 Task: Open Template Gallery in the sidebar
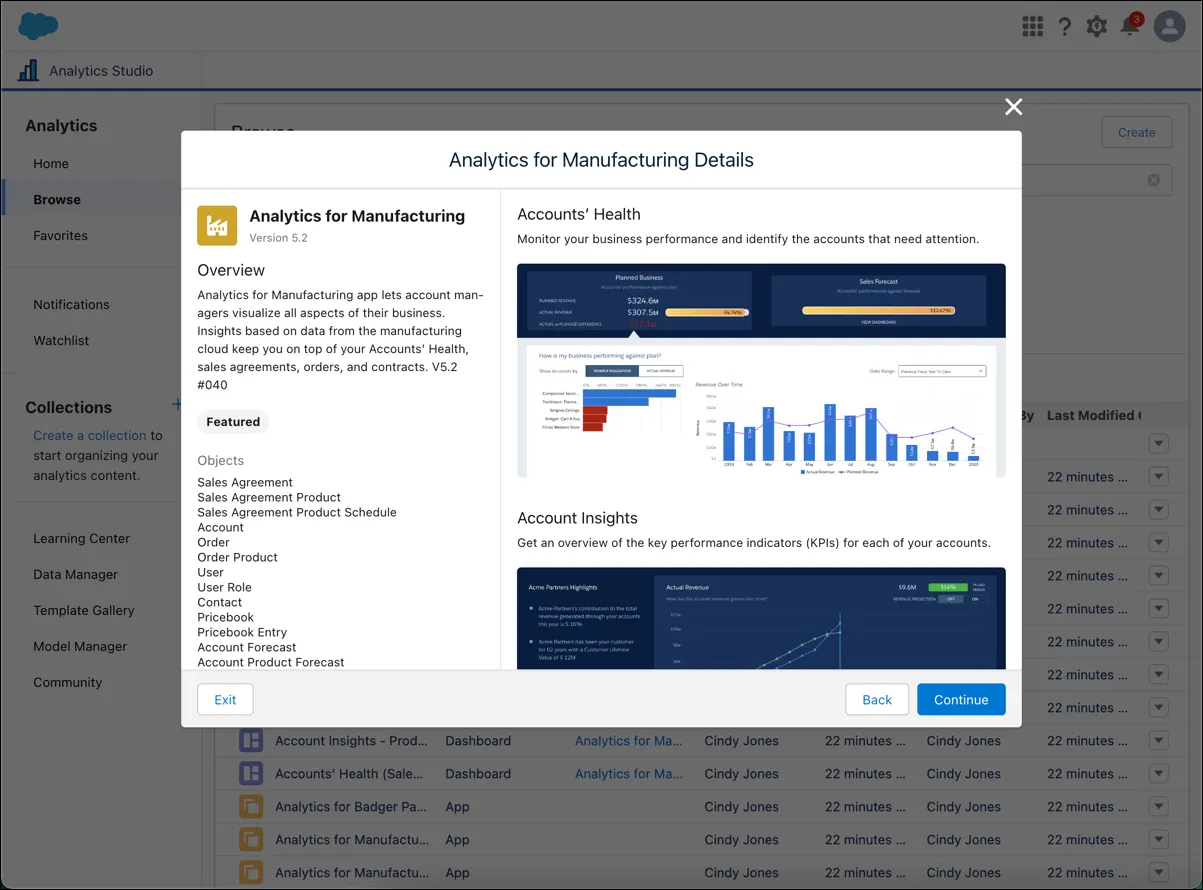84,611
